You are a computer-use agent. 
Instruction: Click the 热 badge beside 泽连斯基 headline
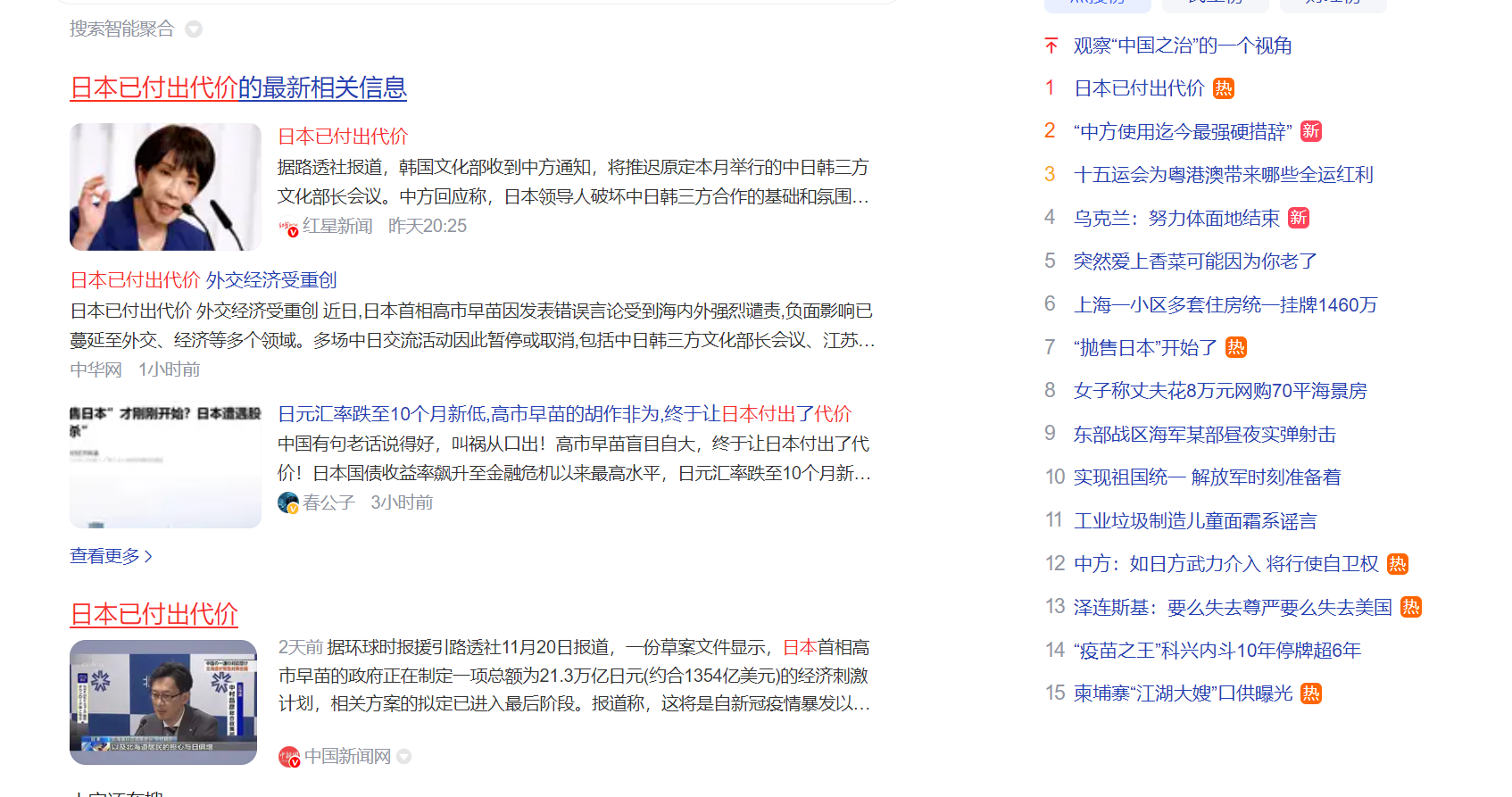1410,607
